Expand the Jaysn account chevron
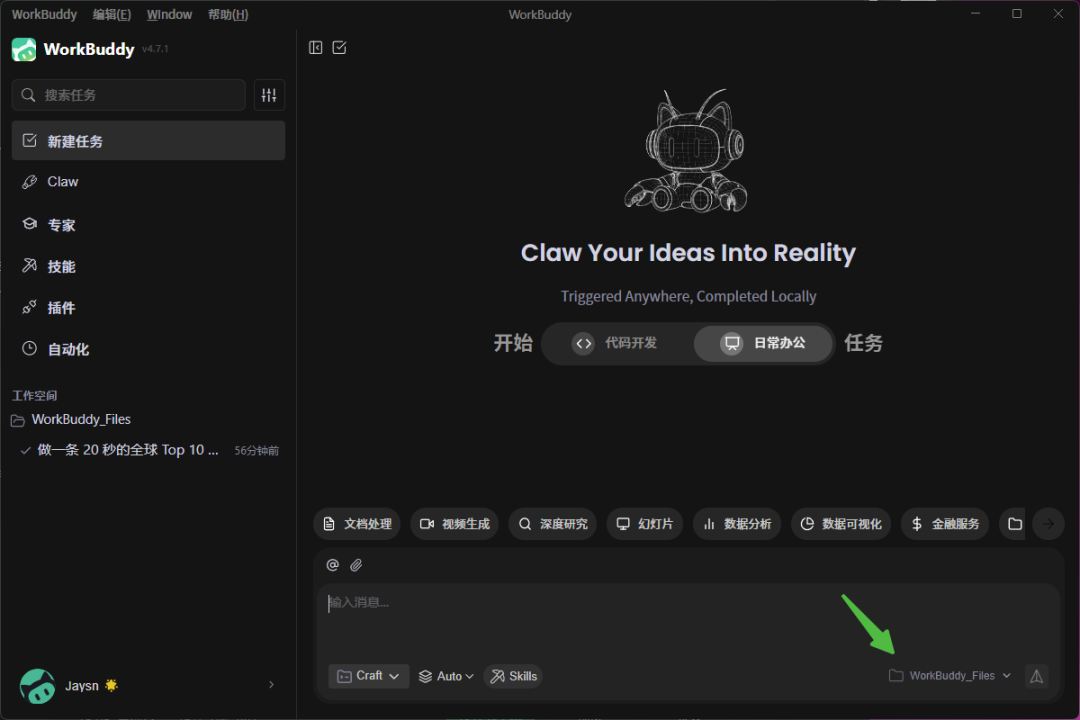The width and height of the screenshot is (1080, 720). 271,685
